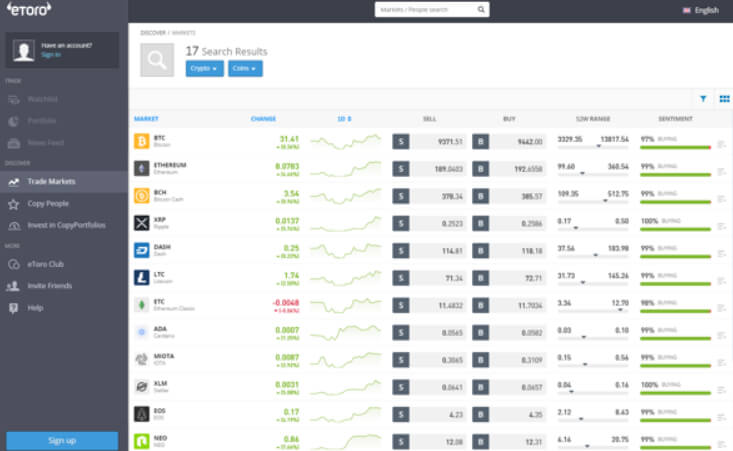Screen dimensions: 733x451
Task: Click the ETC Ethereum Classic icon
Action: [142, 305]
